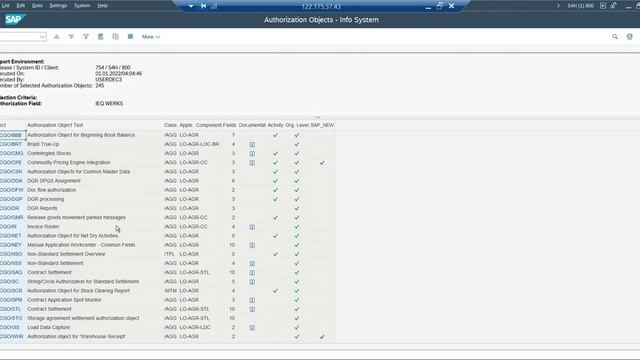Open documentation for Brazil True-Up
Image resolution: width=640 pixels, height=360 pixels.
[252, 144]
